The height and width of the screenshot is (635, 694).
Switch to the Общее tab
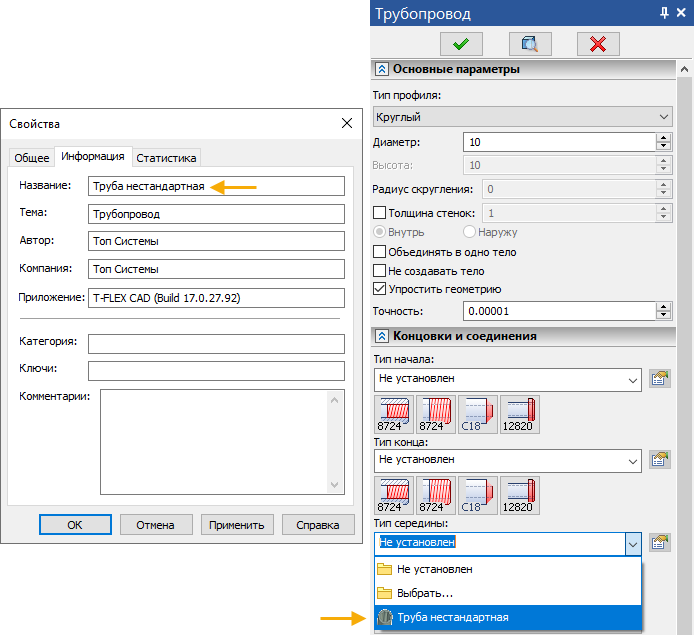[31, 157]
